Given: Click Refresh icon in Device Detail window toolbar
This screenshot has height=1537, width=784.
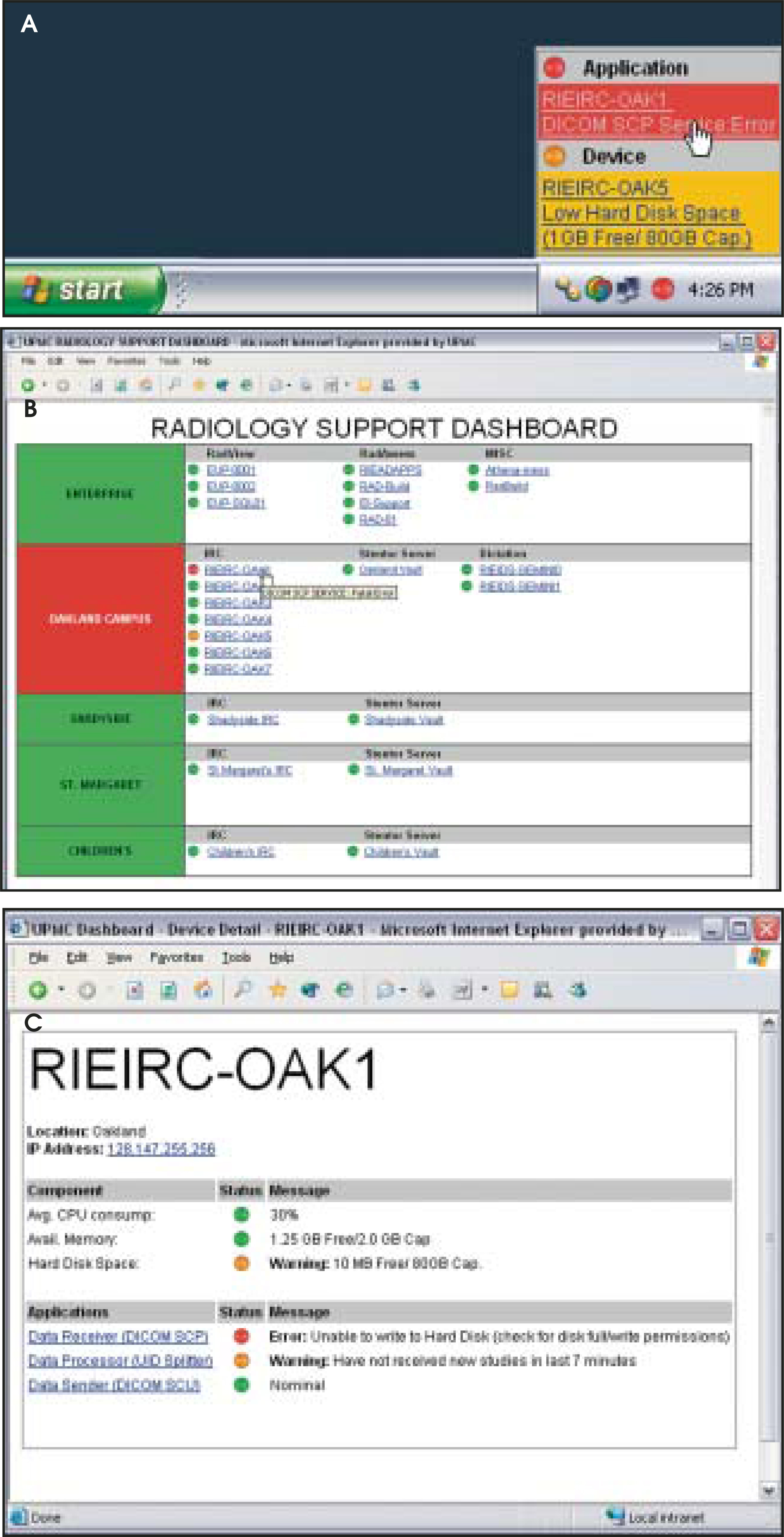Looking at the screenshot, I should (x=169, y=990).
